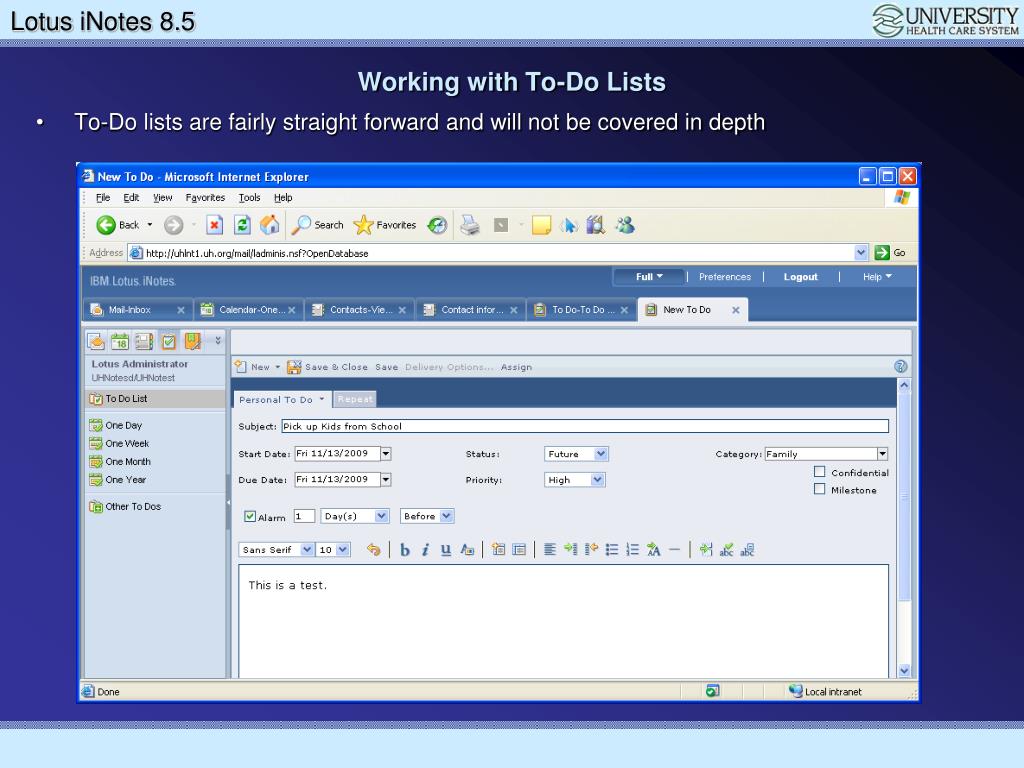The width and height of the screenshot is (1024, 768).
Task: Switch to the Mail-Inbox tab
Action: tap(129, 310)
